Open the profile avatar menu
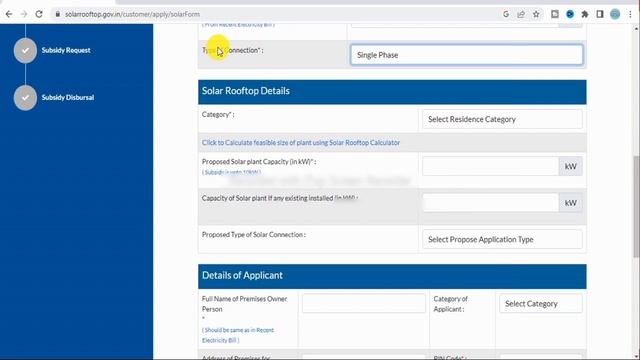The image size is (640, 360). point(615,14)
